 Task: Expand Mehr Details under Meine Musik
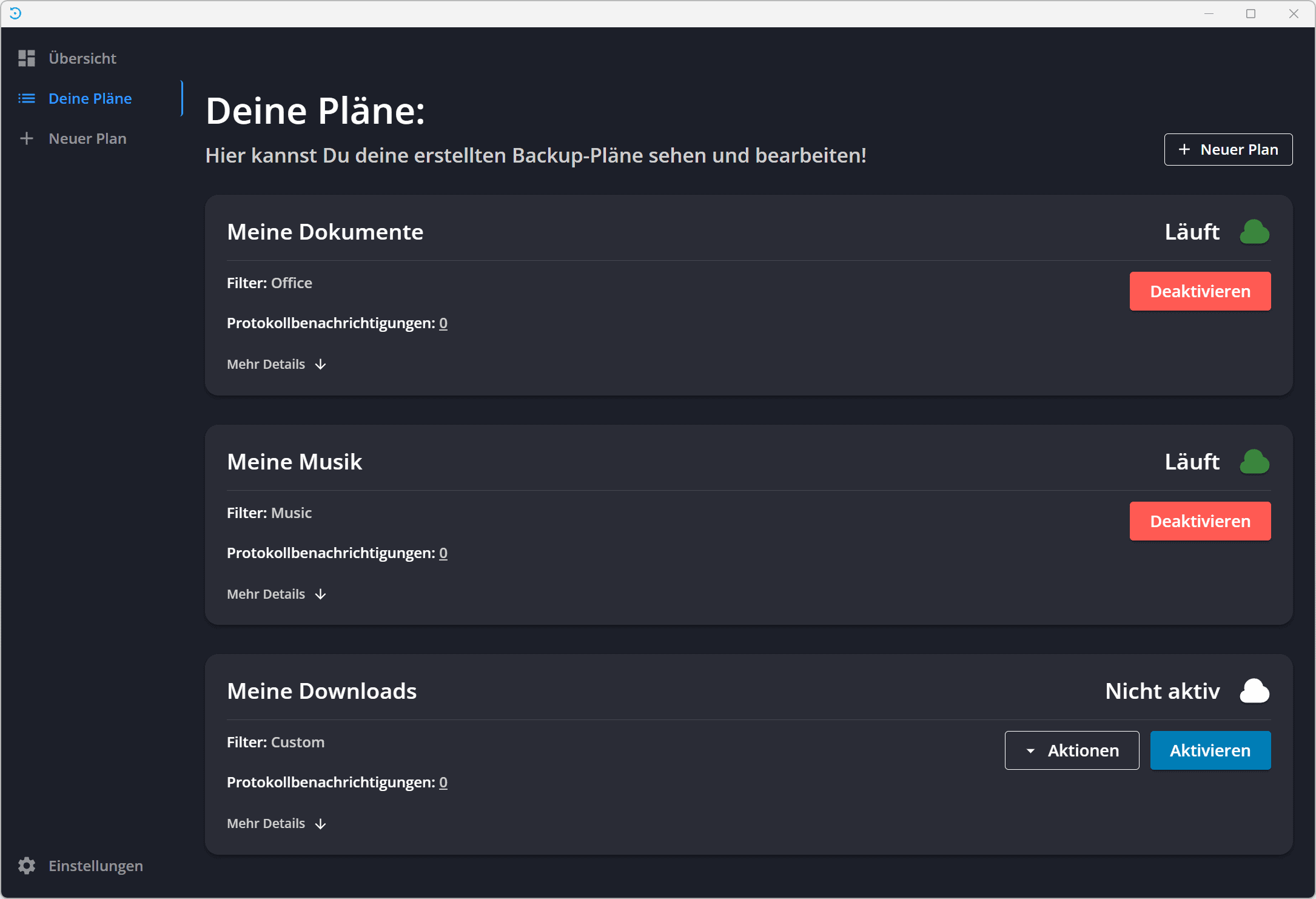tap(277, 594)
